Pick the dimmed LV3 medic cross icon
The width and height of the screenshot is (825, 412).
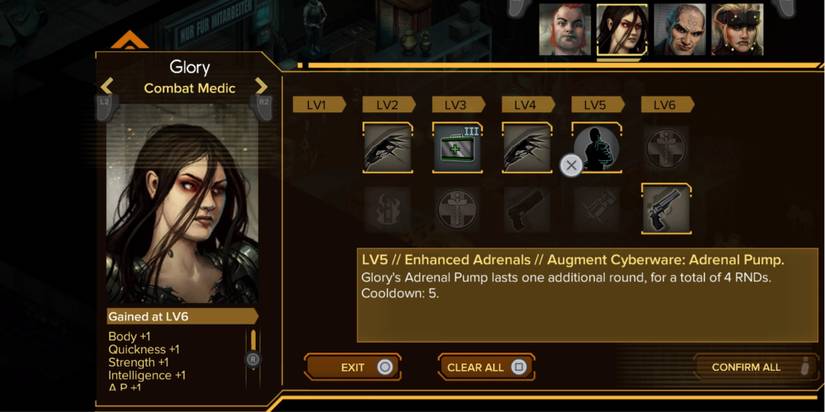click(x=457, y=209)
